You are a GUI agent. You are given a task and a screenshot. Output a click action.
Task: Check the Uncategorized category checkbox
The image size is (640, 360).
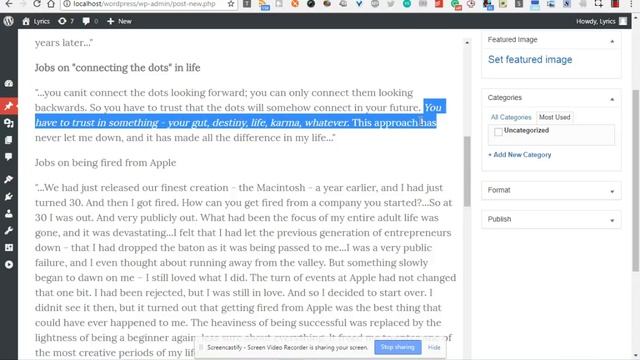coord(498,131)
